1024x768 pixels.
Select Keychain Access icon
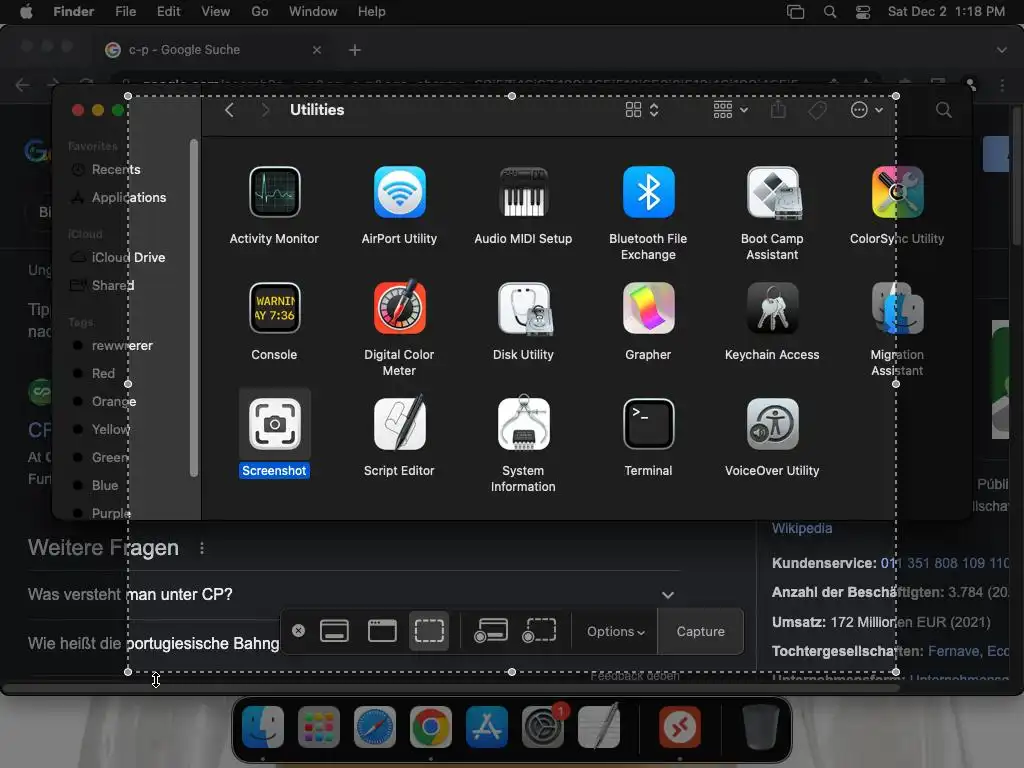773,308
